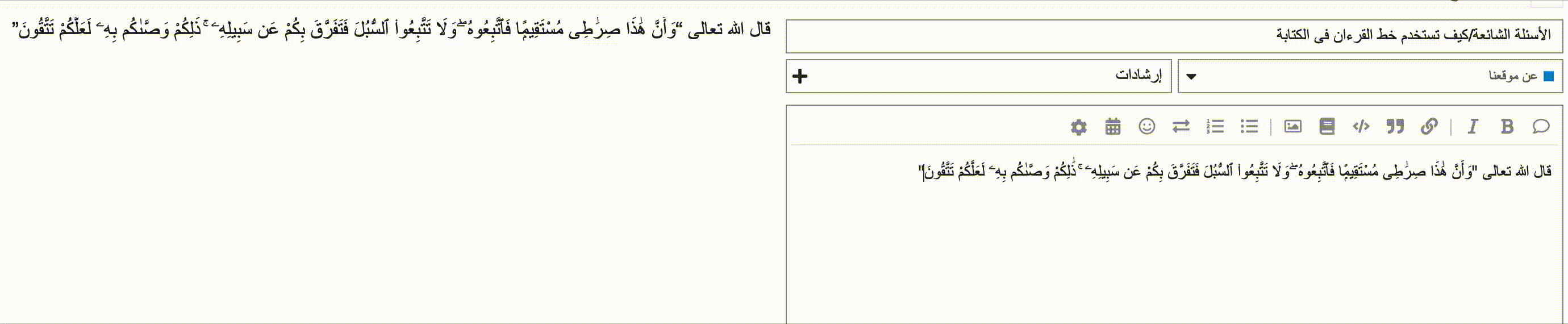Select the blue category color square
The image size is (1568, 324).
[x=1549, y=76]
